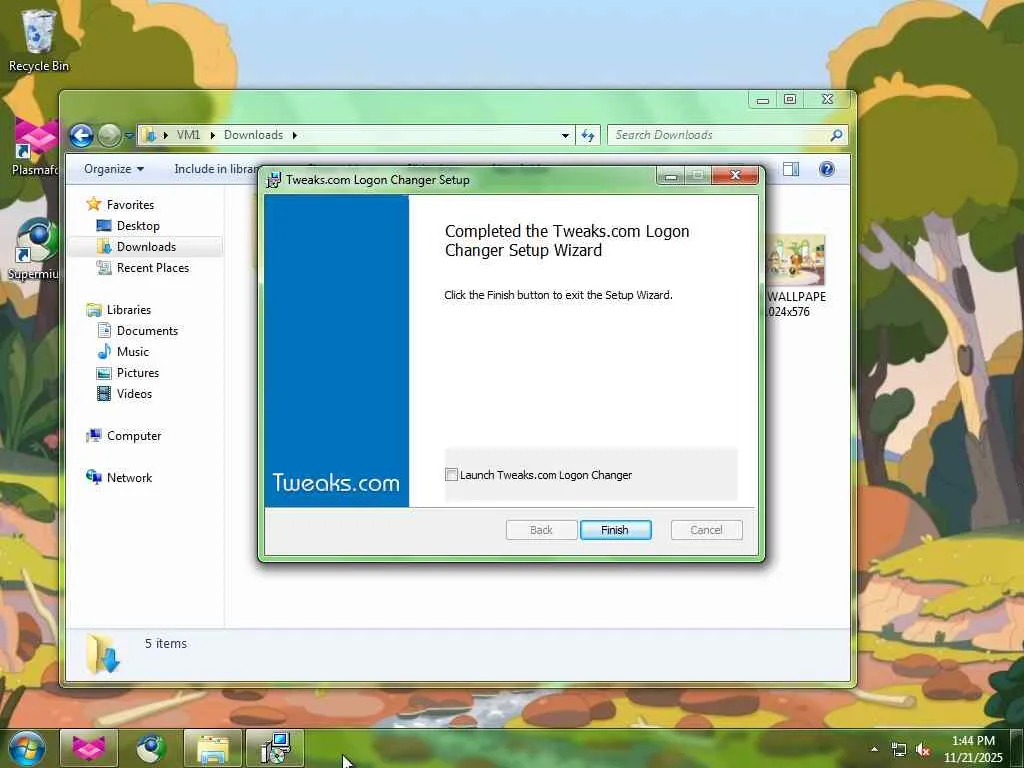Open the Pictures library
The width and height of the screenshot is (1024, 768).
coord(138,373)
